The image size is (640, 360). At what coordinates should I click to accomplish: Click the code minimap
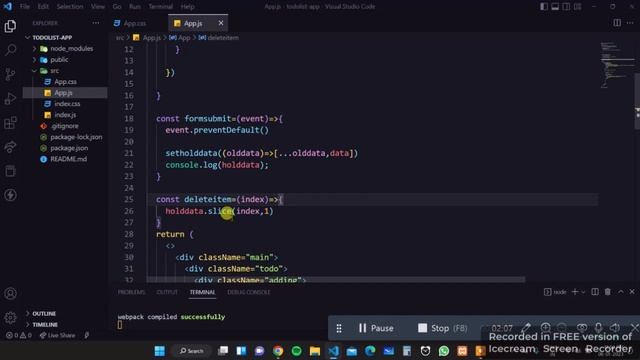click(616, 65)
